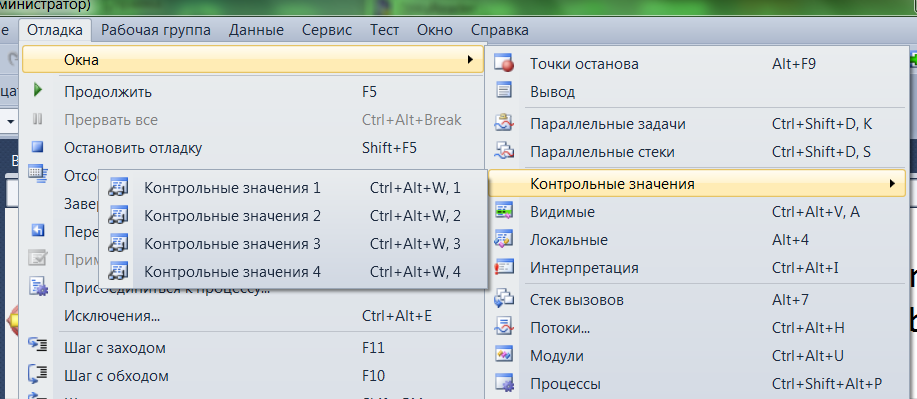Select Стек вызовов entry
This screenshot has width=917, height=399.
697,300
